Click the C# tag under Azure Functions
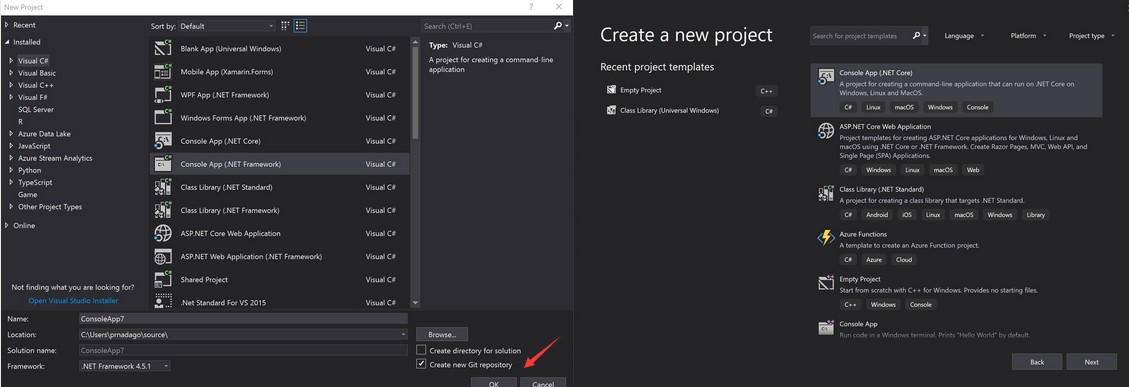Viewport: 1129px width, 387px height. click(848, 259)
